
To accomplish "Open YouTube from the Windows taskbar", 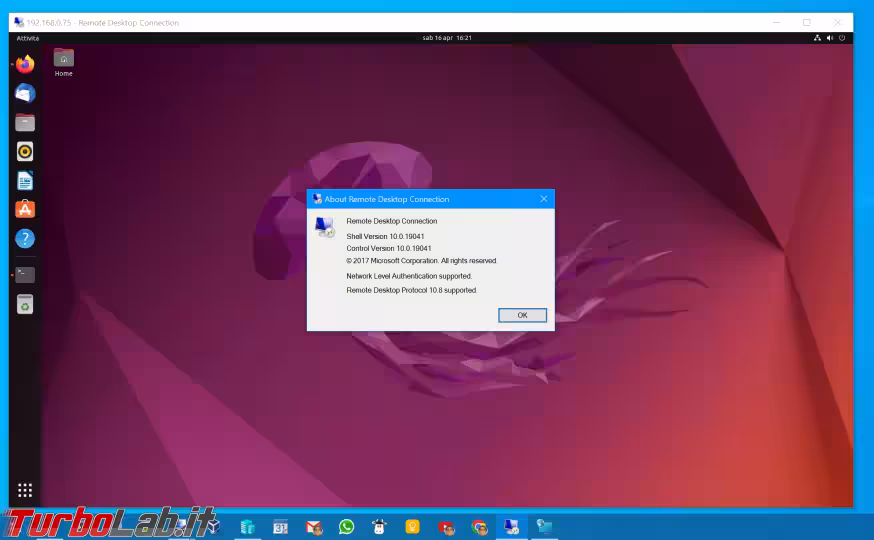I will pos(446,527).
